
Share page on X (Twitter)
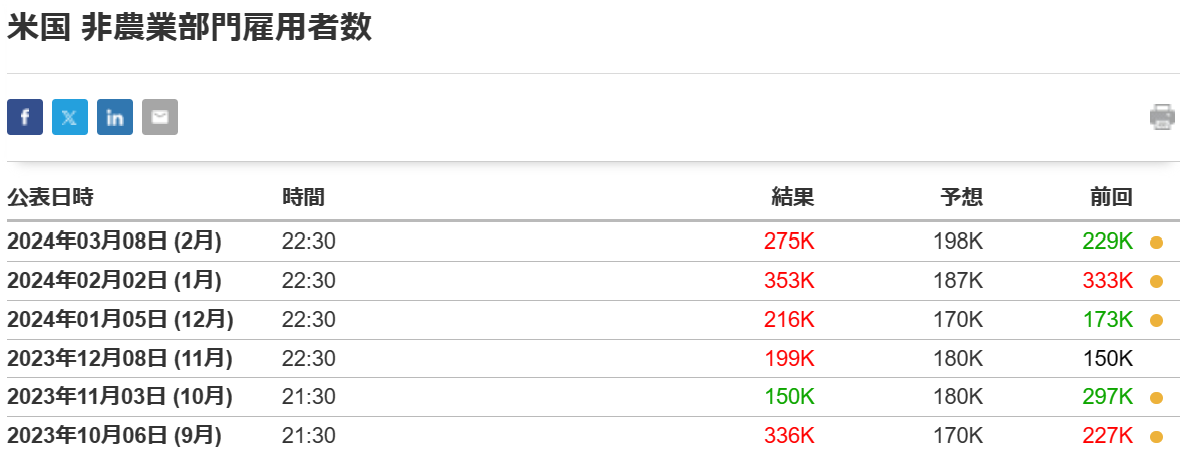pyautogui.click(x=70, y=117)
